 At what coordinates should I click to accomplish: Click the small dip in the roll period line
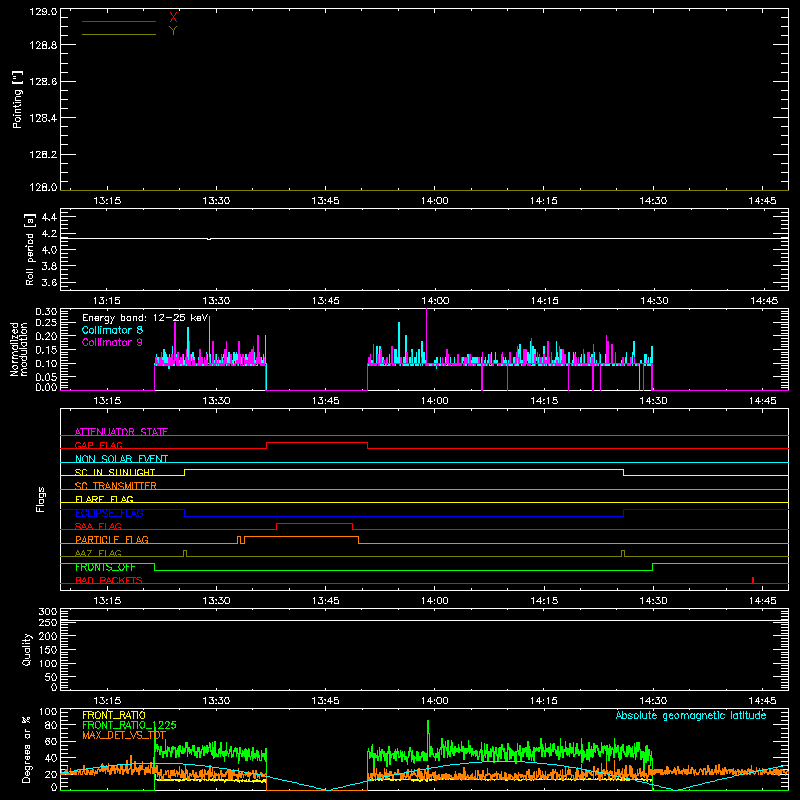point(209,239)
